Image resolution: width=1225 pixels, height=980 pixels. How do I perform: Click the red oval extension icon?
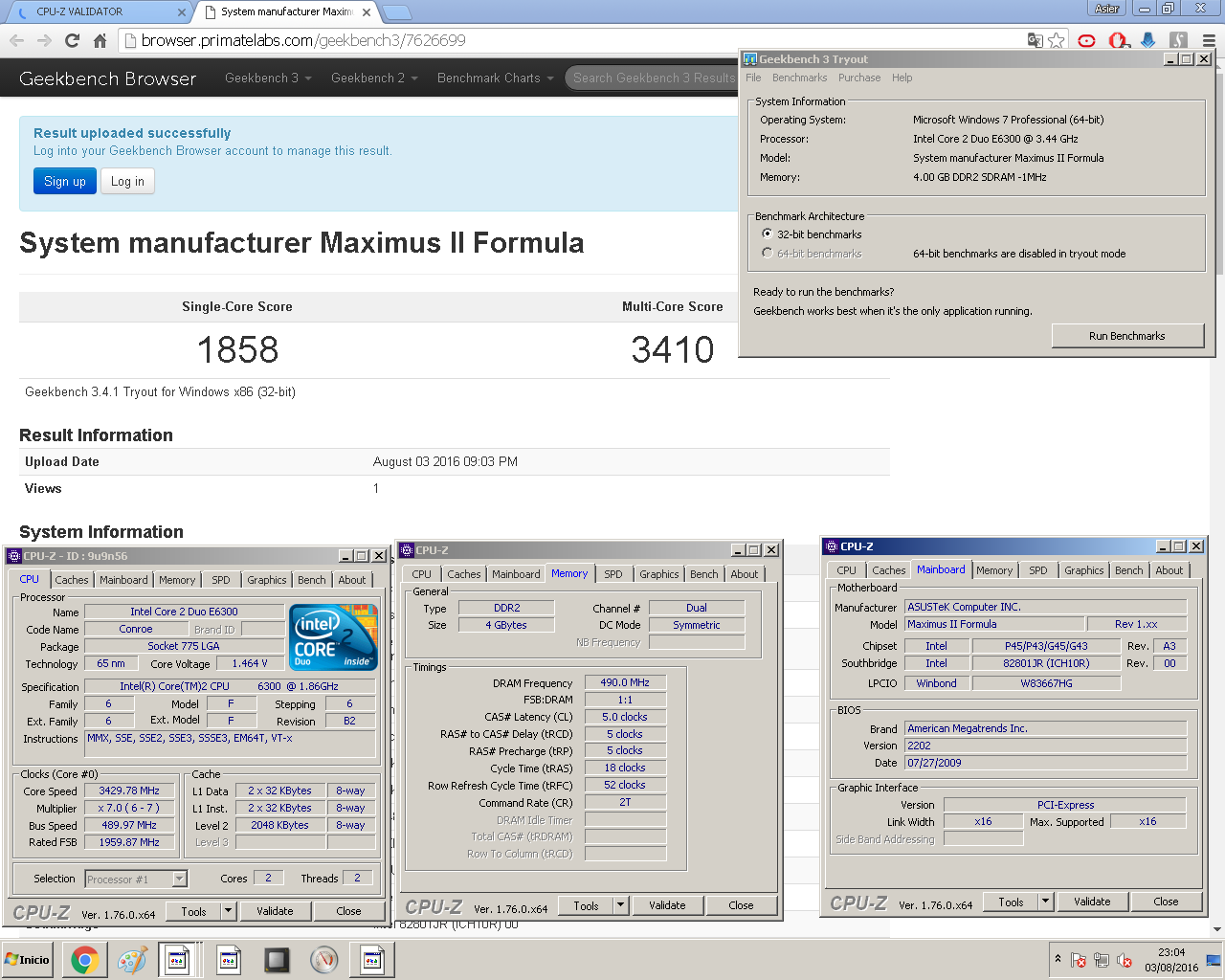point(1086,40)
